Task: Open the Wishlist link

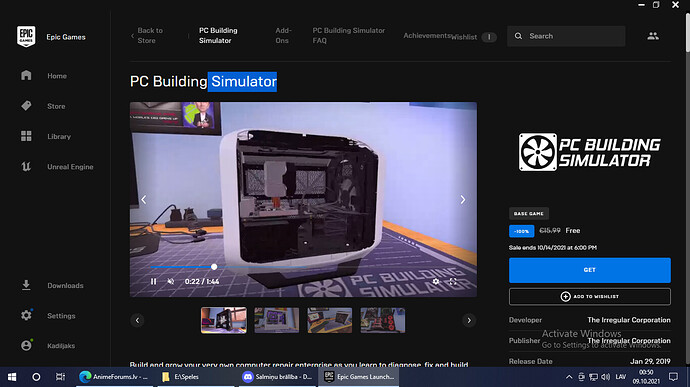Action: [x=464, y=37]
